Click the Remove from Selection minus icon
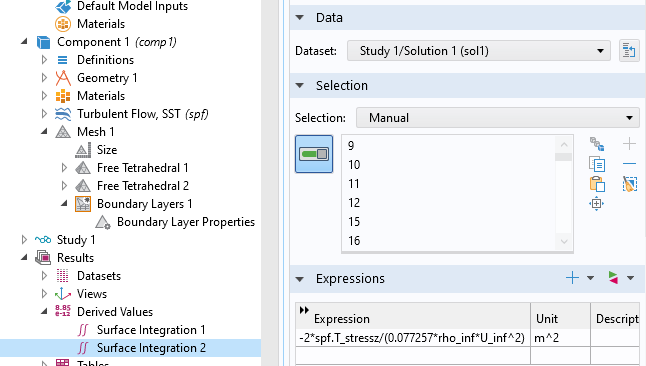Image resolution: width=646 pixels, height=366 pixels. click(630, 164)
